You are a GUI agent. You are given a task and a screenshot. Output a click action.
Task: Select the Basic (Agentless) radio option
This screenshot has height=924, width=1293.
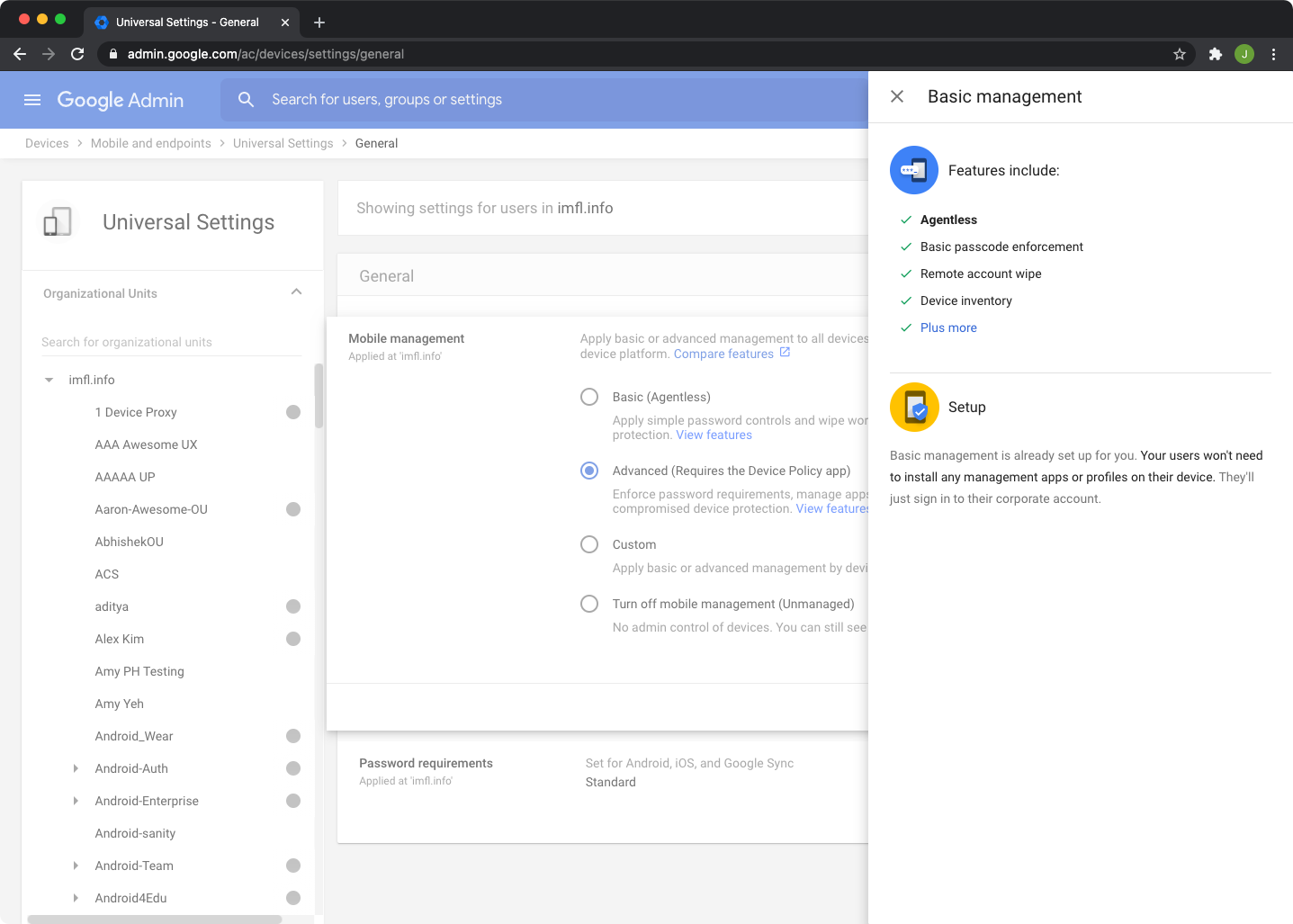(589, 397)
